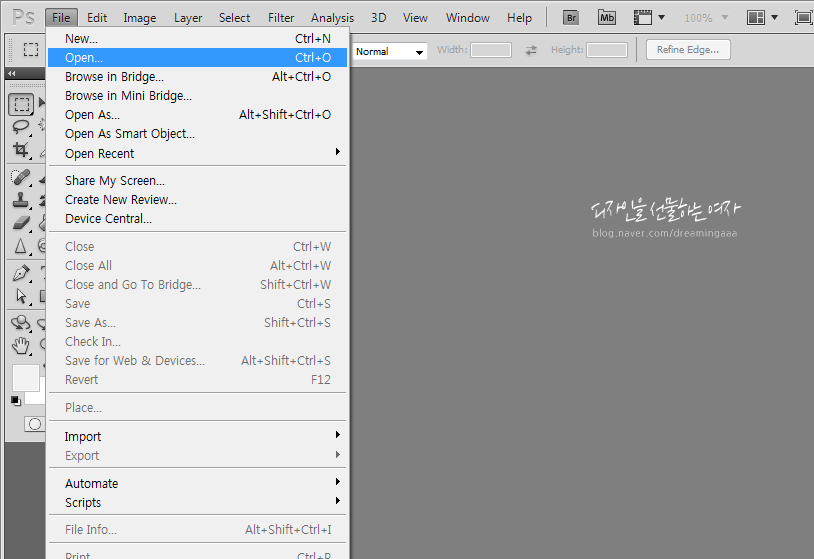Image resolution: width=814 pixels, height=559 pixels.
Task: Reset default foreground and background colors
Action: coord(15,400)
